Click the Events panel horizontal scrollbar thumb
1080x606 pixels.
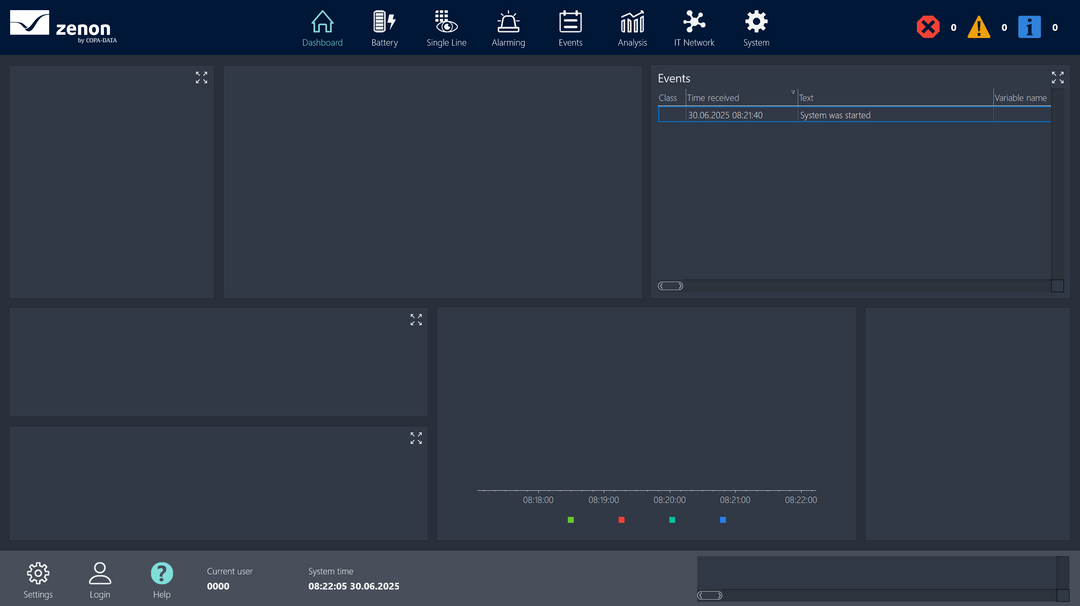click(670, 286)
